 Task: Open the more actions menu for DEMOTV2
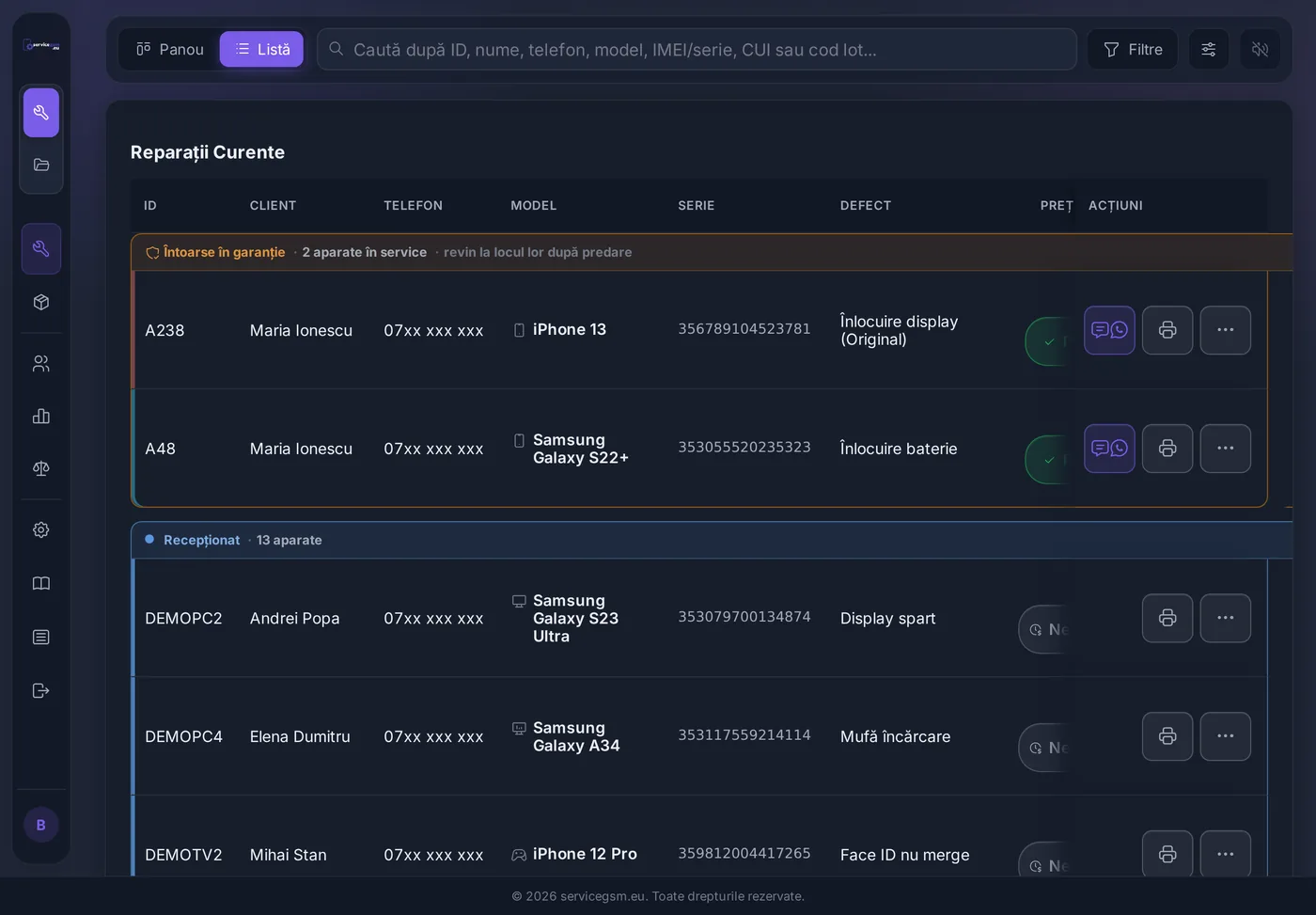coord(1226,854)
